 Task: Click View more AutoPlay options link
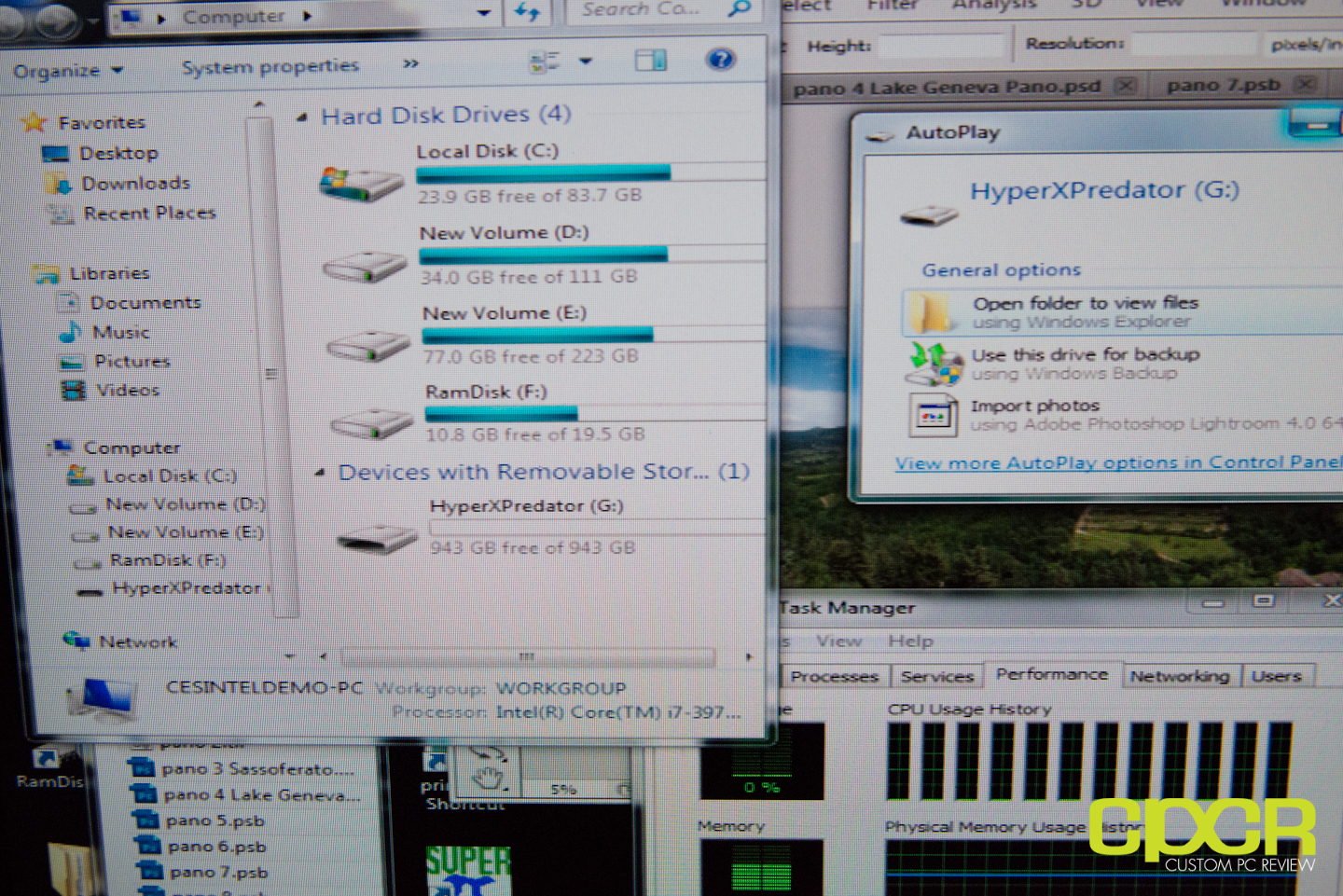point(1118,462)
